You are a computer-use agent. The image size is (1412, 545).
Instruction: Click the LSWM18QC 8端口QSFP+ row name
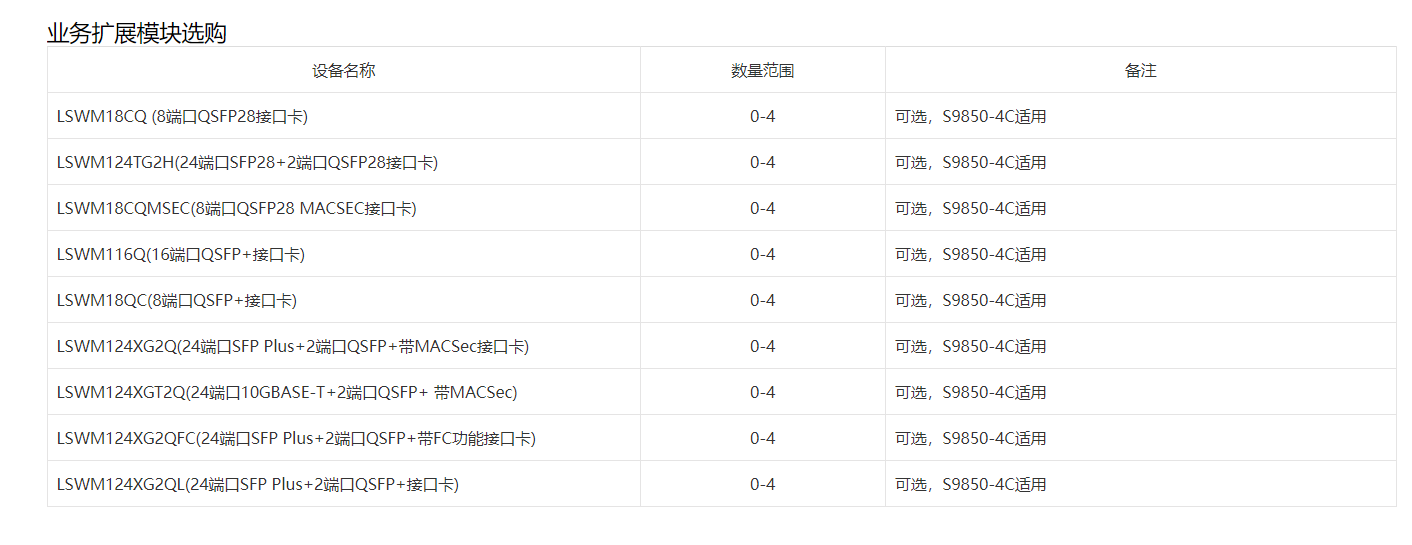176,301
